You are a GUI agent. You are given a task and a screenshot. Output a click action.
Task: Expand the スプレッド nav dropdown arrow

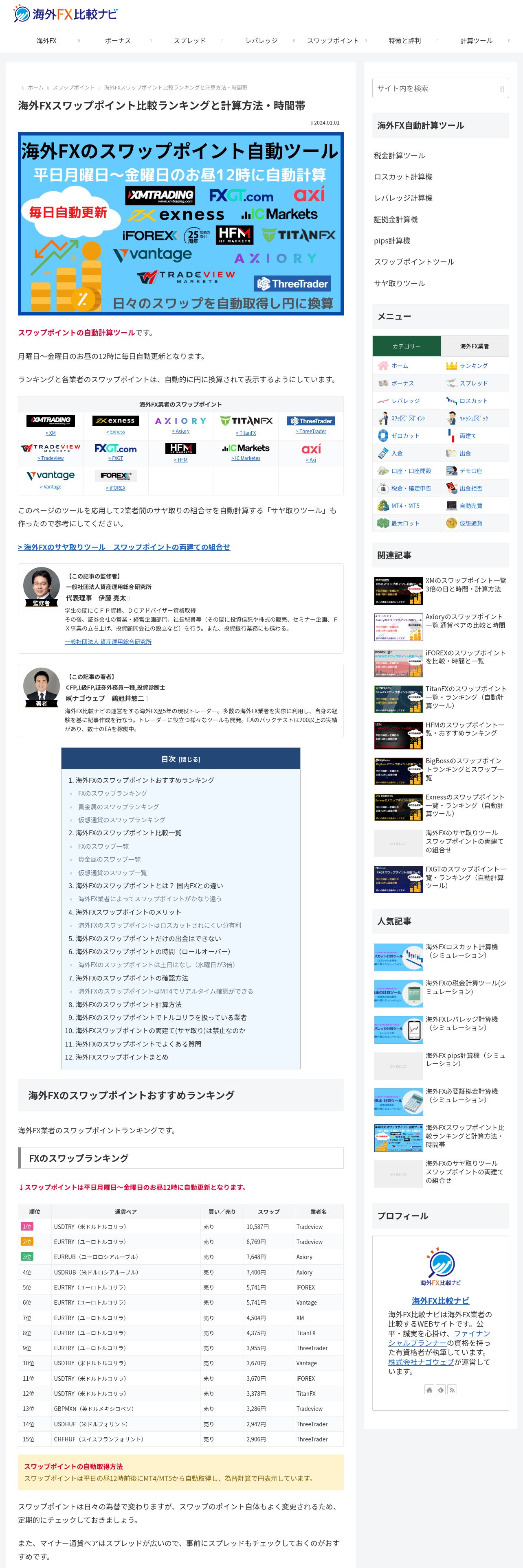pyautogui.click(x=222, y=41)
